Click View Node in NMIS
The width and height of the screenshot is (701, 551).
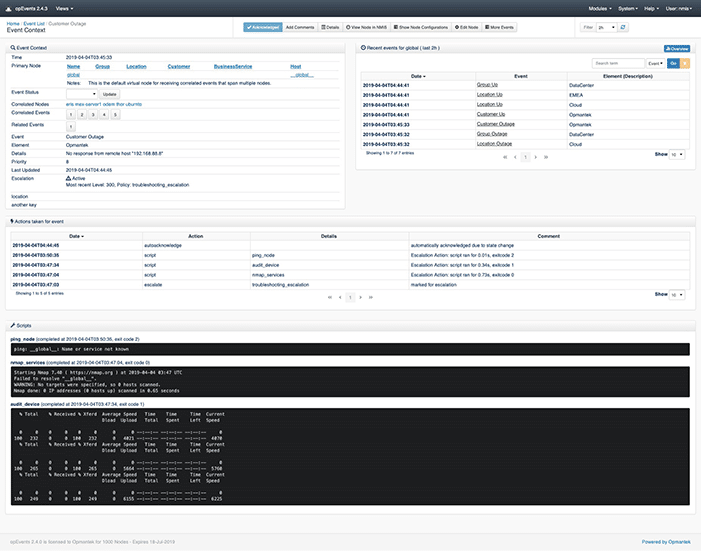(366, 27)
